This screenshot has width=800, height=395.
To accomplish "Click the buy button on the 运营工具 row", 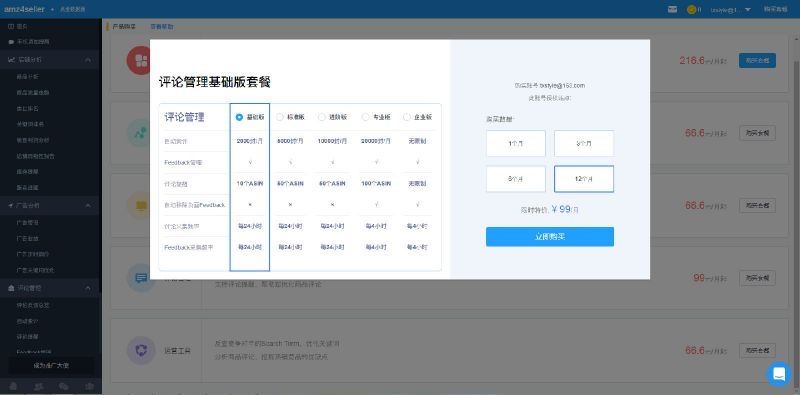I will coord(757,351).
